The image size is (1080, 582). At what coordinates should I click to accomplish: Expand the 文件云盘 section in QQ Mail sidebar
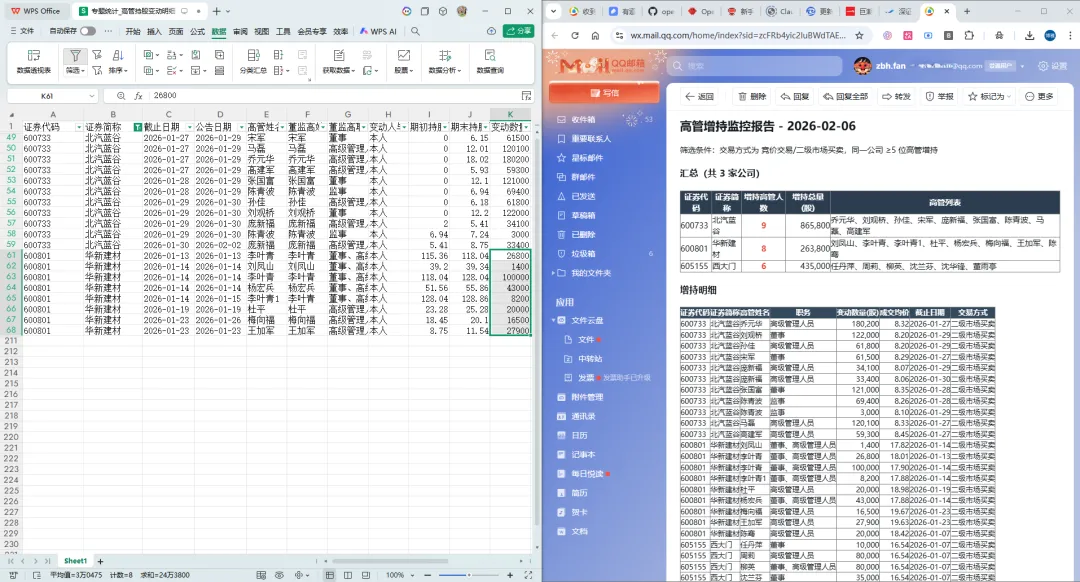click(x=554, y=320)
